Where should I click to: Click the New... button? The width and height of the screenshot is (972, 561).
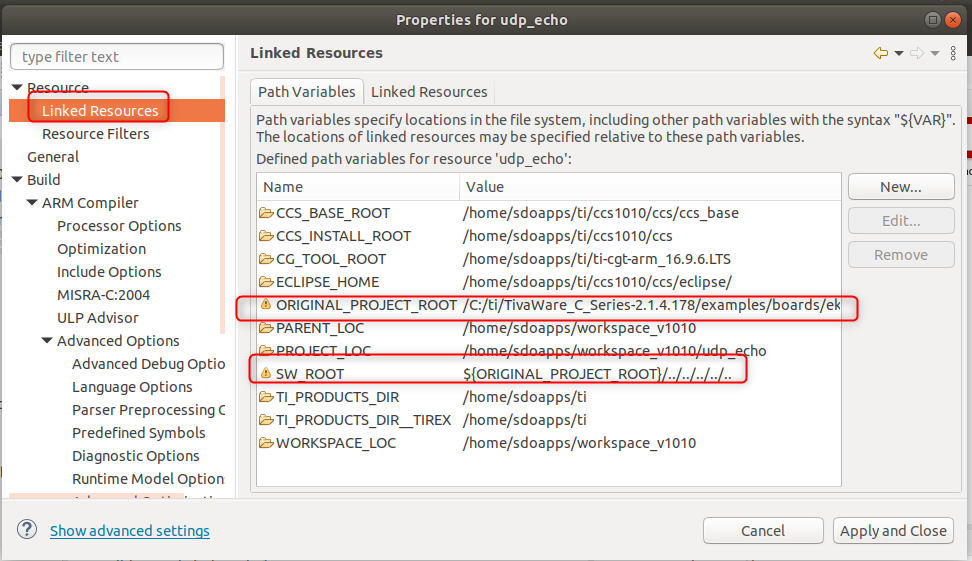pyautogui.click(x=900, y=187)
